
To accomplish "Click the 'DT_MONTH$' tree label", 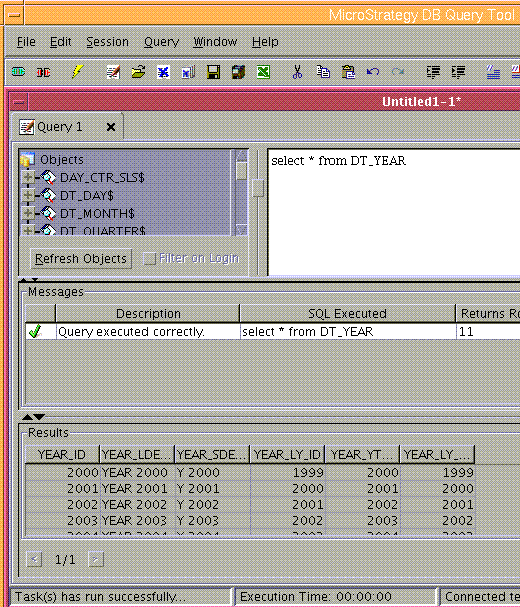I will (x=97, y=213).
